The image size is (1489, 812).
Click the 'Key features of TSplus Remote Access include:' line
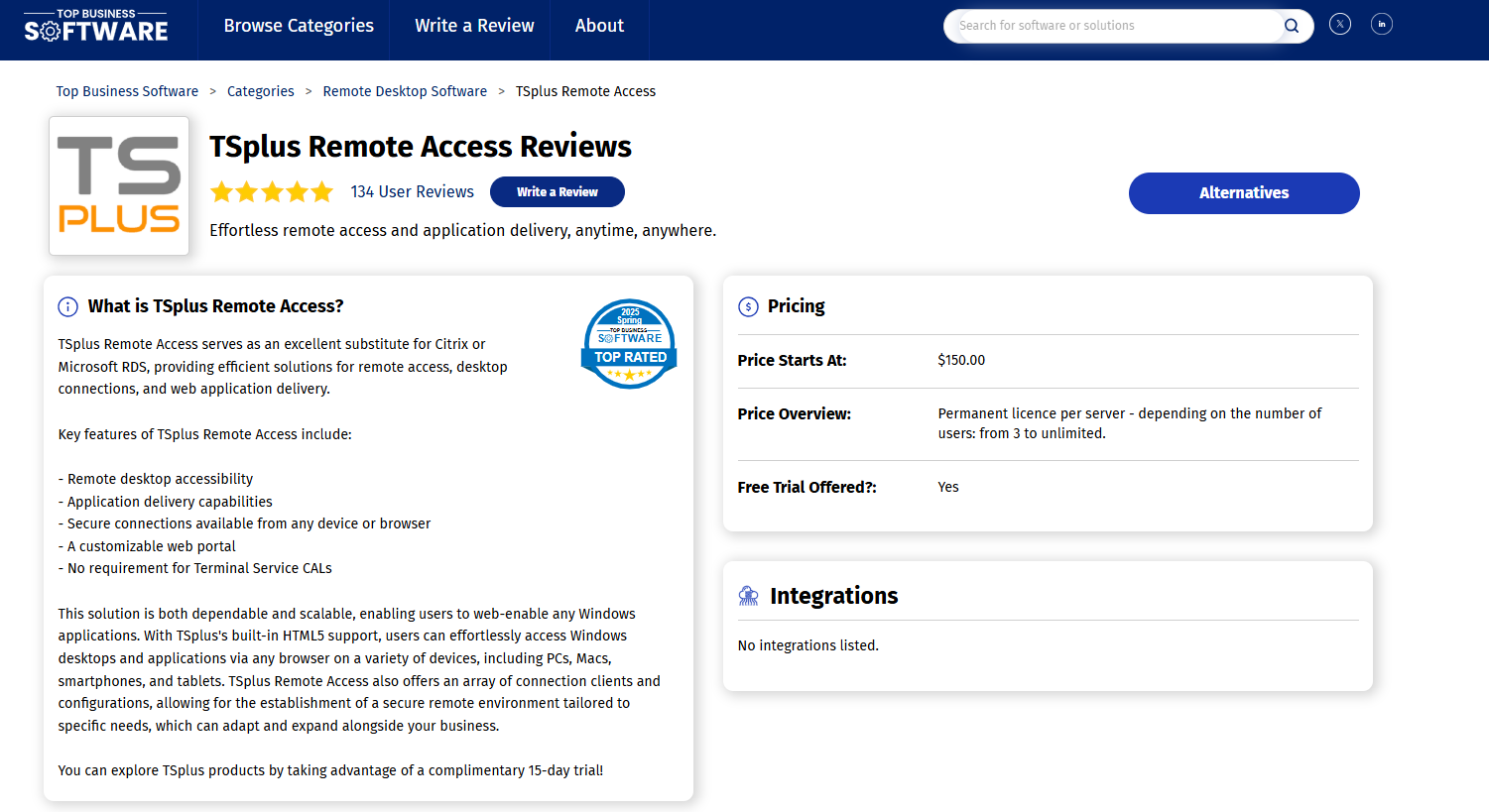(204, 434)
